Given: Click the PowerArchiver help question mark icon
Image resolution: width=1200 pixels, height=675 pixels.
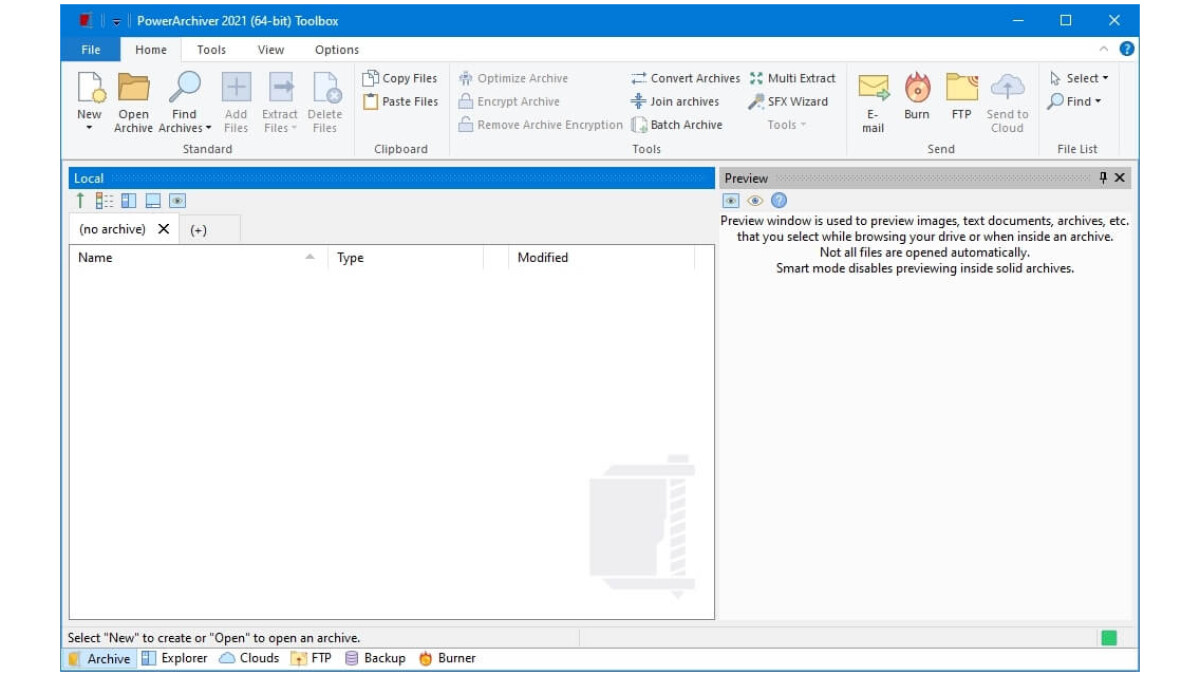Looking at the screenshot, I should (x=1127, y=49).
